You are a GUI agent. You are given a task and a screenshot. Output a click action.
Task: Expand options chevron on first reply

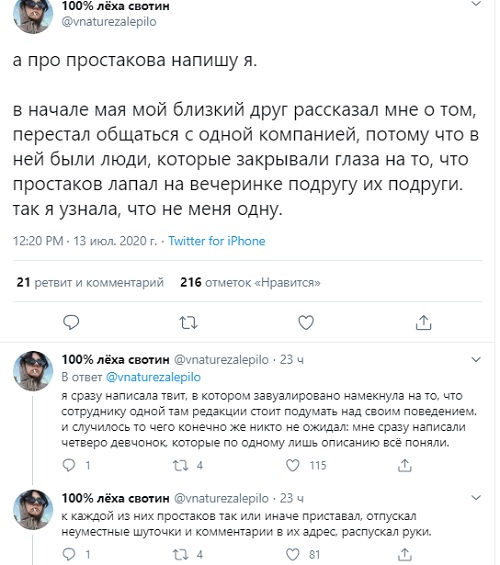tap(476, 359)
